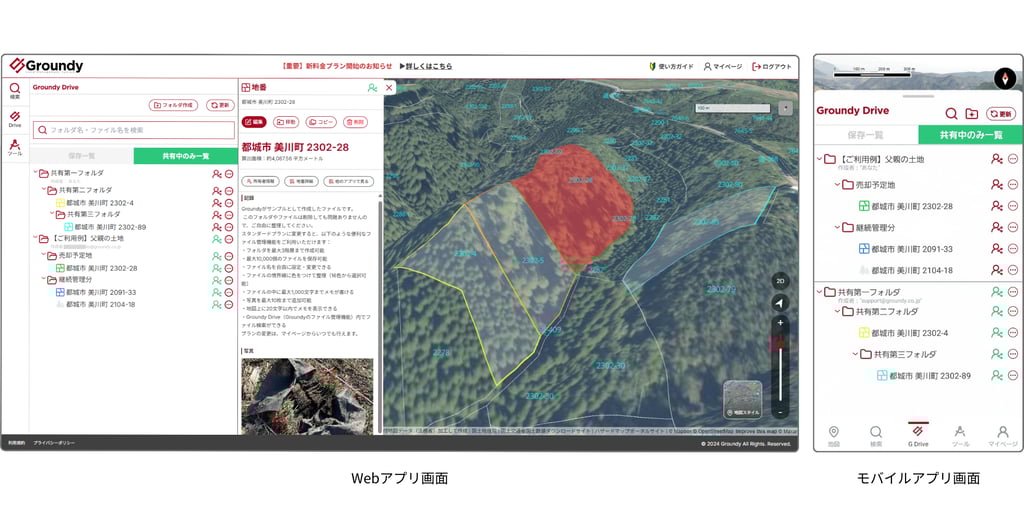Open the Tools icon in left sidebar
The width and height of the screenshot is (1024, 506).
click(14, 147)
